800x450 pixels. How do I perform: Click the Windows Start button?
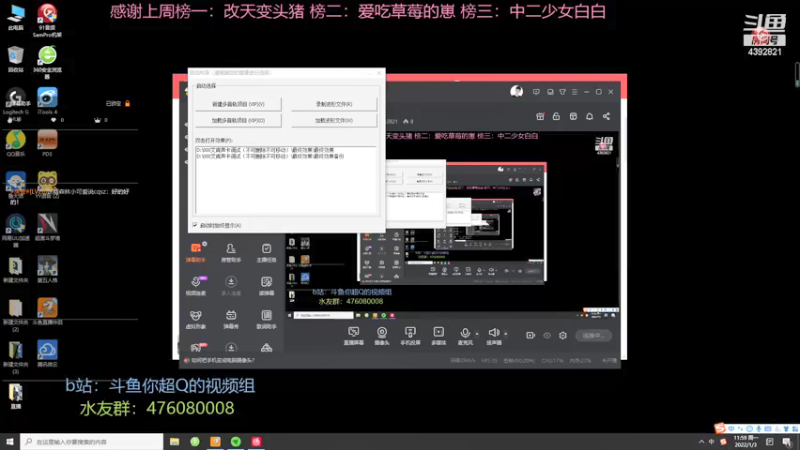pyautogui.click(x=10, y=441)
